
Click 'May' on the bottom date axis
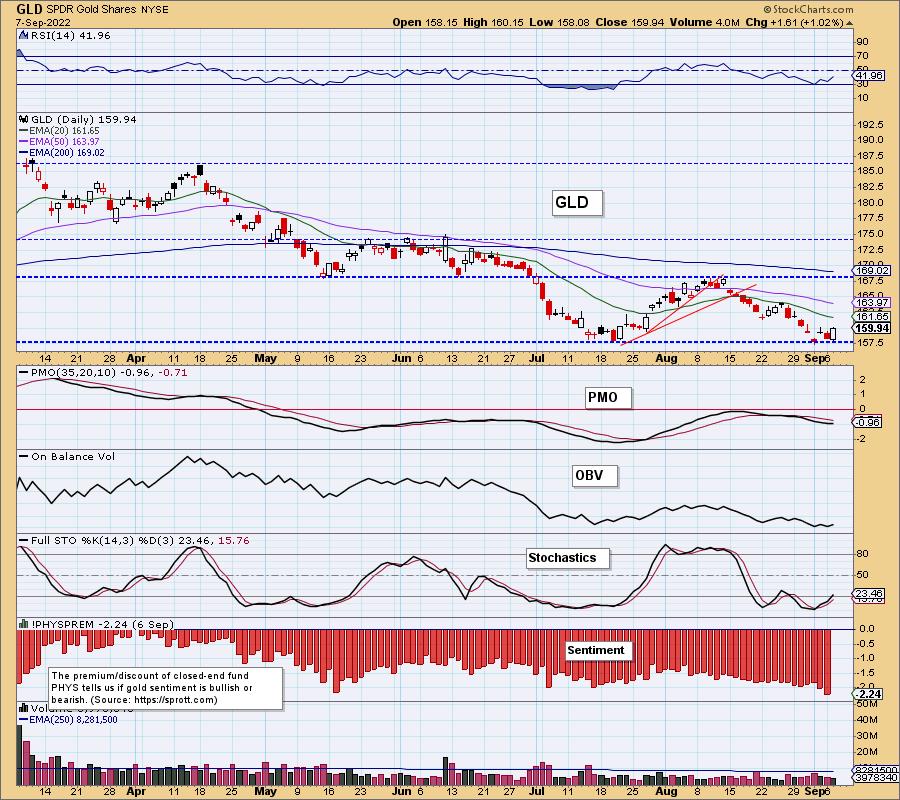click(265, 791)
